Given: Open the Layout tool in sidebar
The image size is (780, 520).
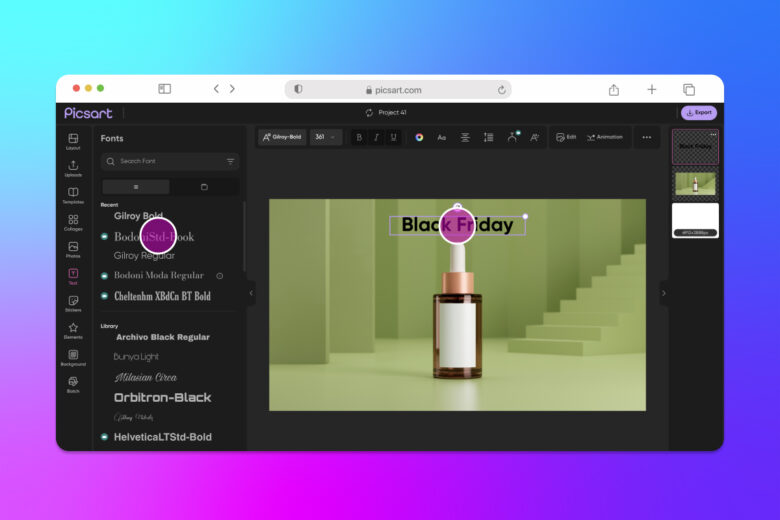Looking at the screenshot, I should pyautogui.click(x=73, y=141).
